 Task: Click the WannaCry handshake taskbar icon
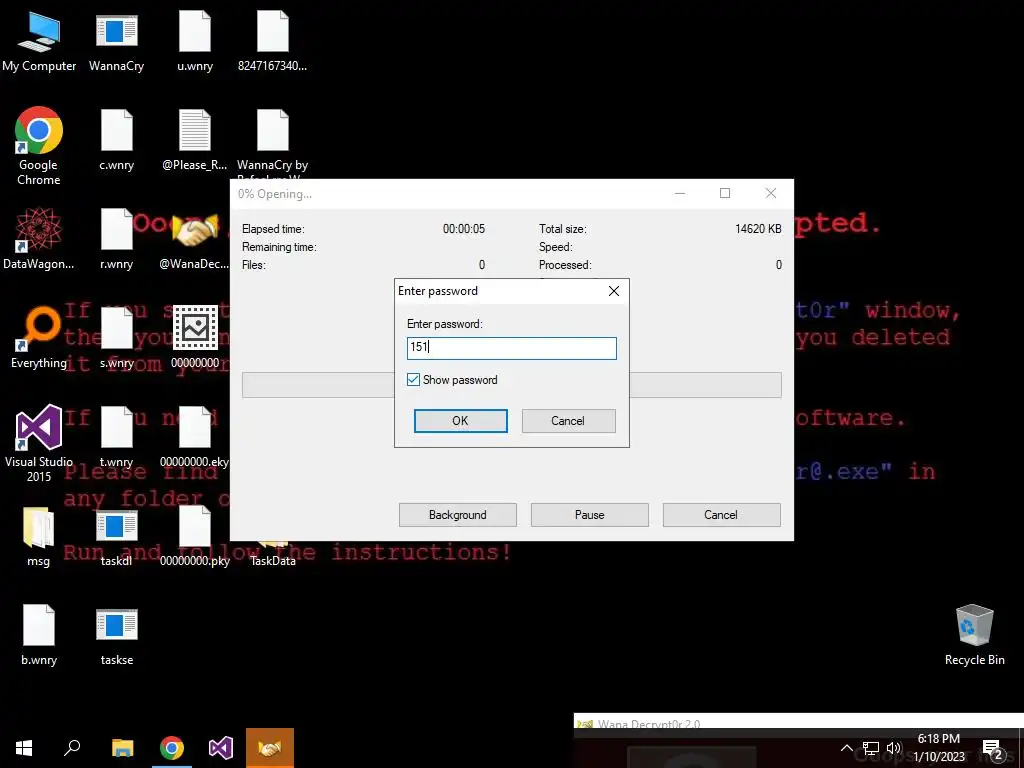[x=270, y=748]
